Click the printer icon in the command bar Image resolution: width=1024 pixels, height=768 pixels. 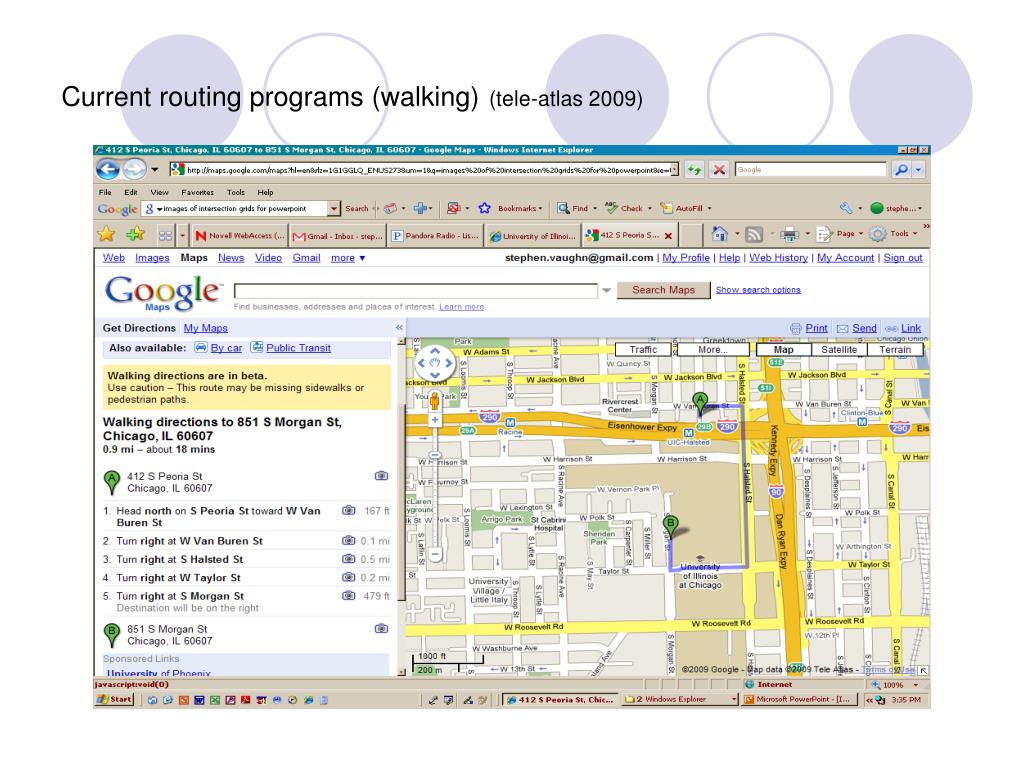[790, 234]
